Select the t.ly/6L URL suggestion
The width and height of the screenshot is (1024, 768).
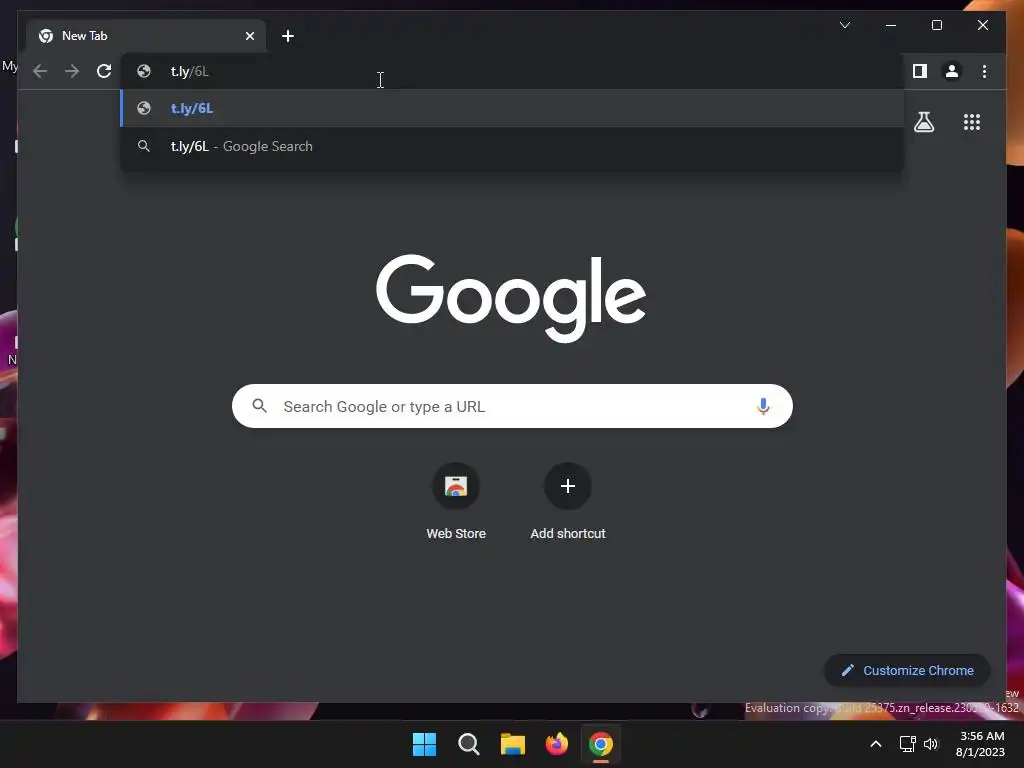click(x=512, y=108)
